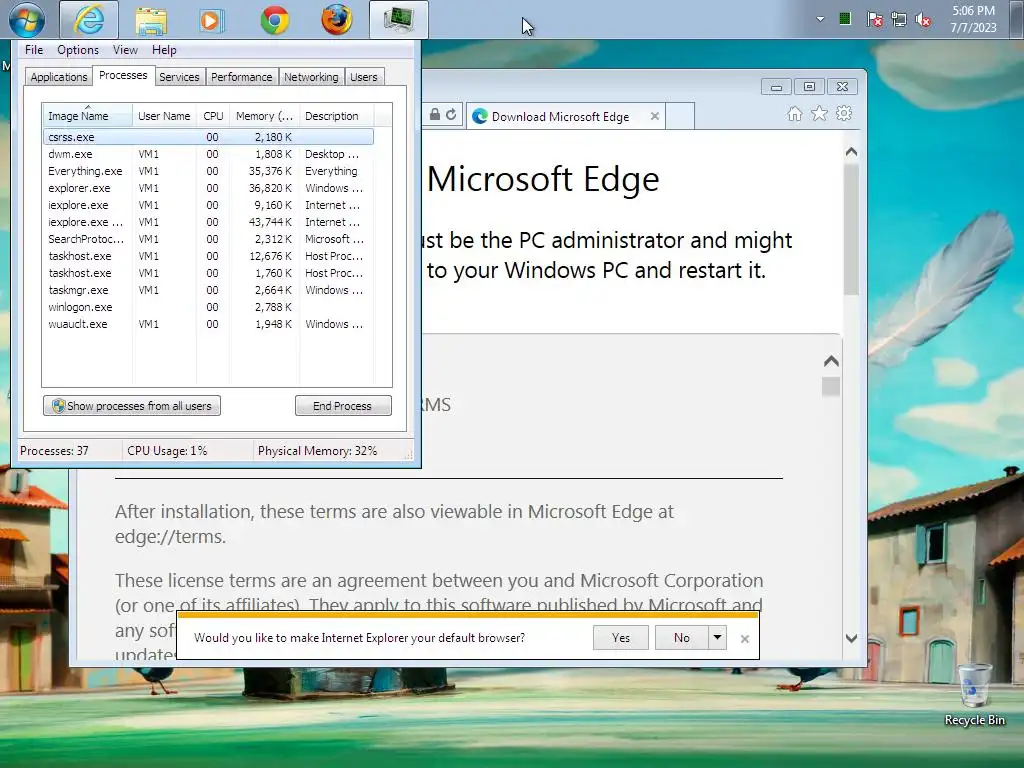Select taskhost.exe row using 12,676 K
Screen dimensions: 1024x768
tap(208, 256)
